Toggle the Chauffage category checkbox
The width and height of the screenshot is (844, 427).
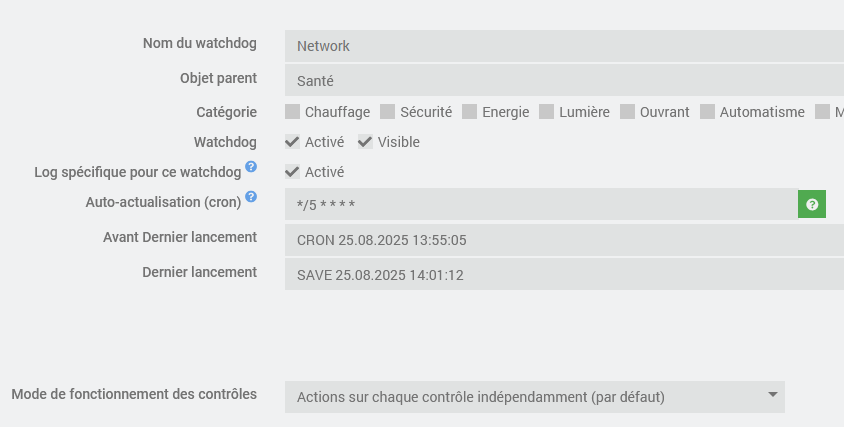292,112
